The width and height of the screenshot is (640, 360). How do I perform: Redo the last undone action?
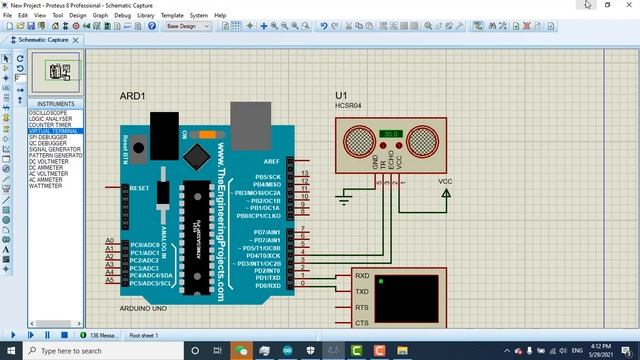click(334, 26)
